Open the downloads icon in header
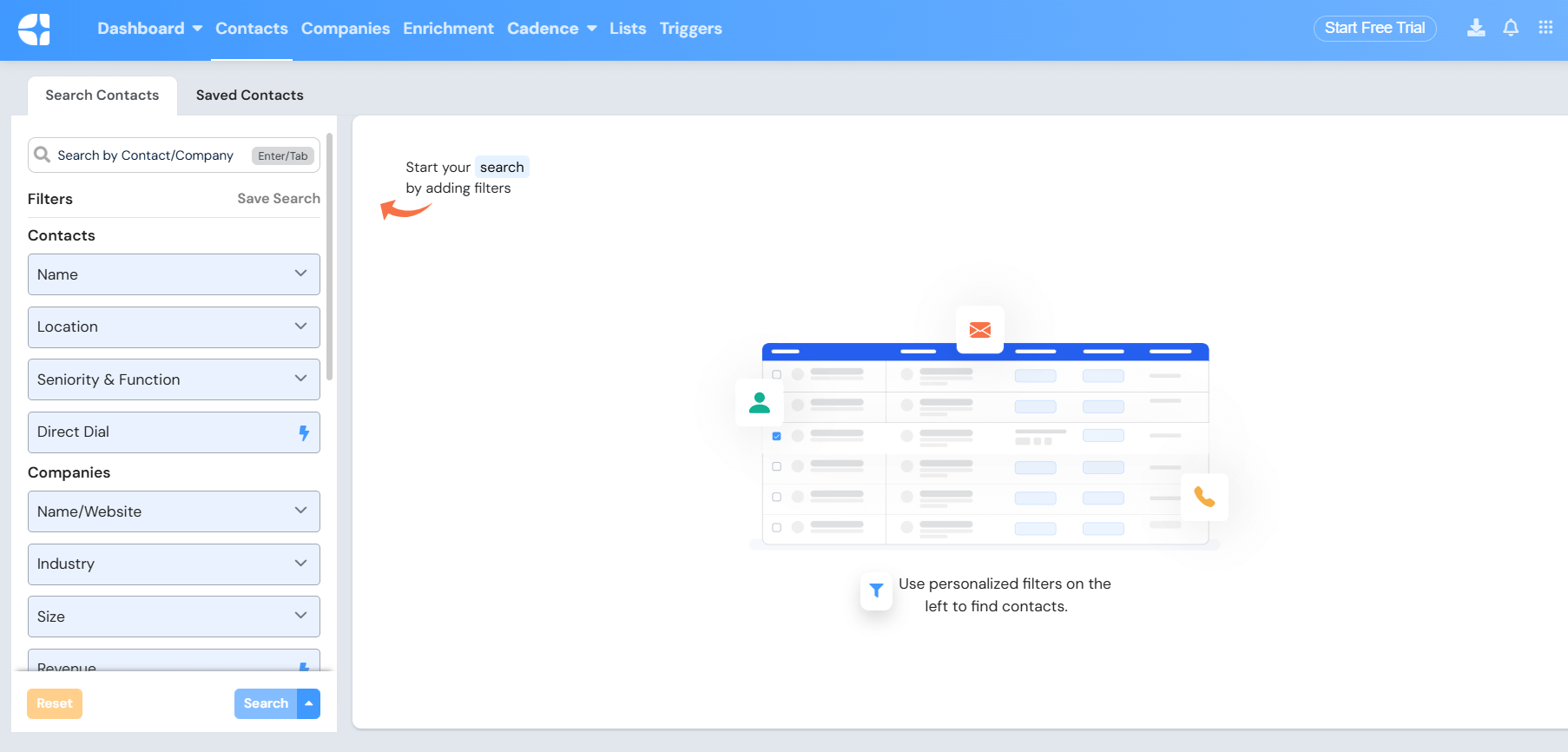 pyautogui.click(x=1475, y=28)
